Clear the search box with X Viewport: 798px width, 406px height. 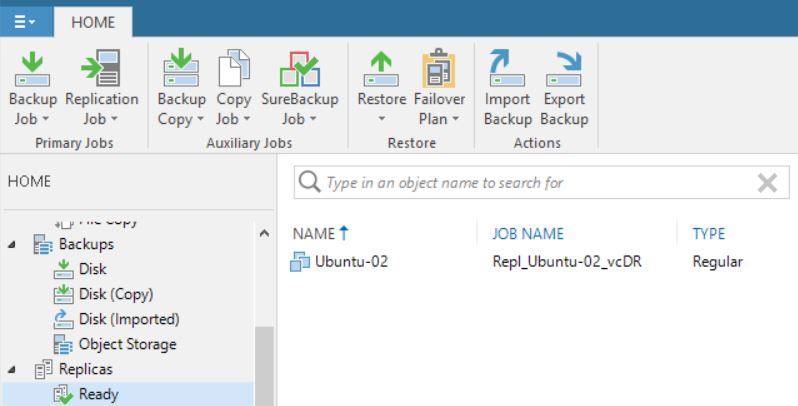tap(767, 183)
